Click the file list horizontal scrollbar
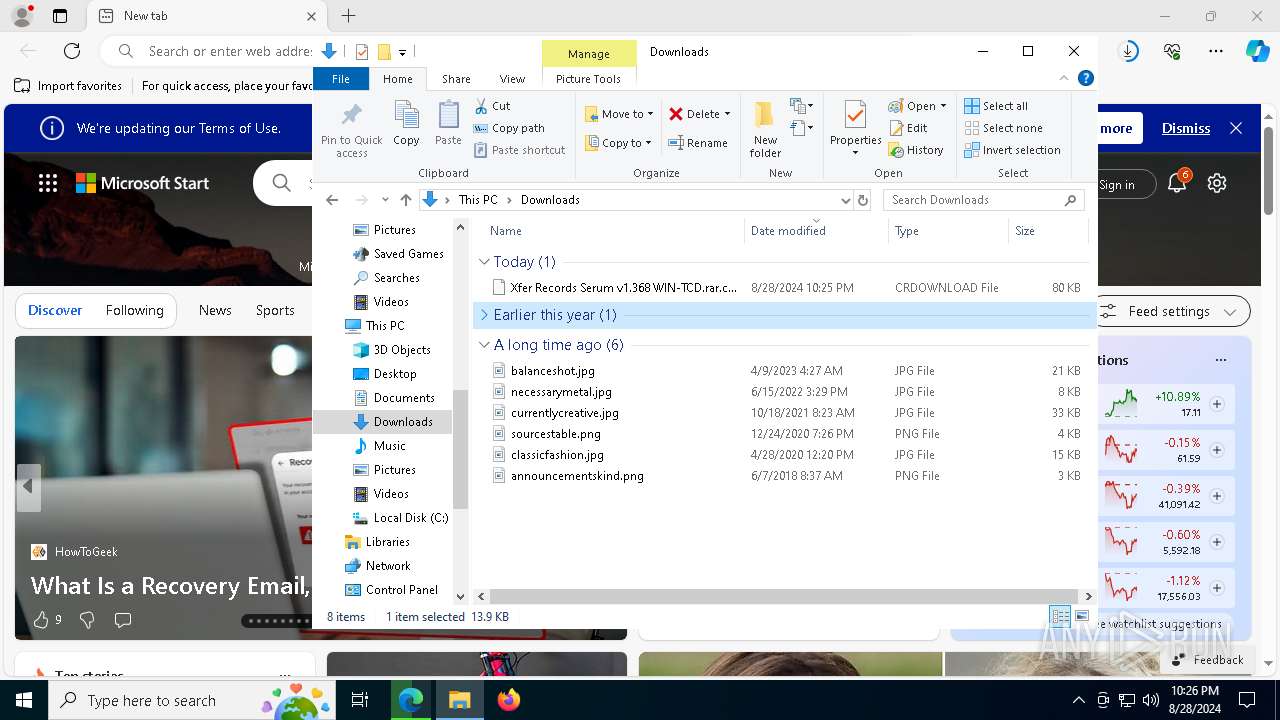The image size is (1280, 720). pyautogui.click(x=785, y=596)
